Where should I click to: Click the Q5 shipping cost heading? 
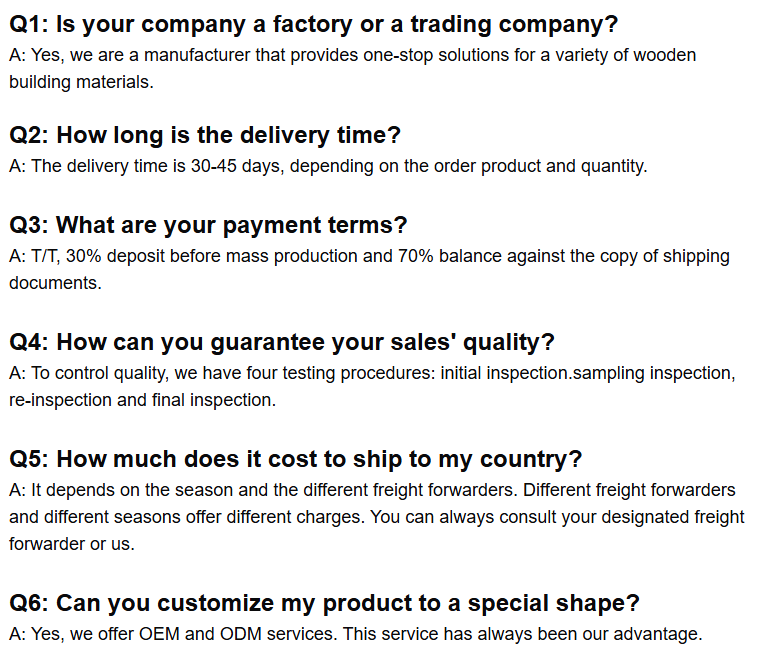pos(296,459)
